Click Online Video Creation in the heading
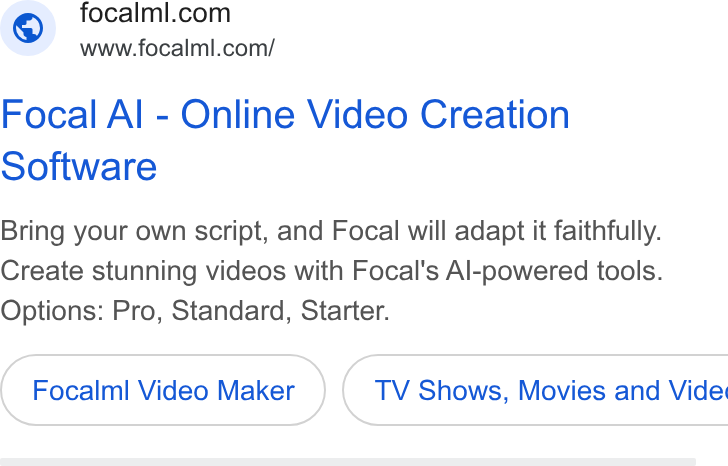The width and height of the screenshot is (728, 466). tap(375, 115)
